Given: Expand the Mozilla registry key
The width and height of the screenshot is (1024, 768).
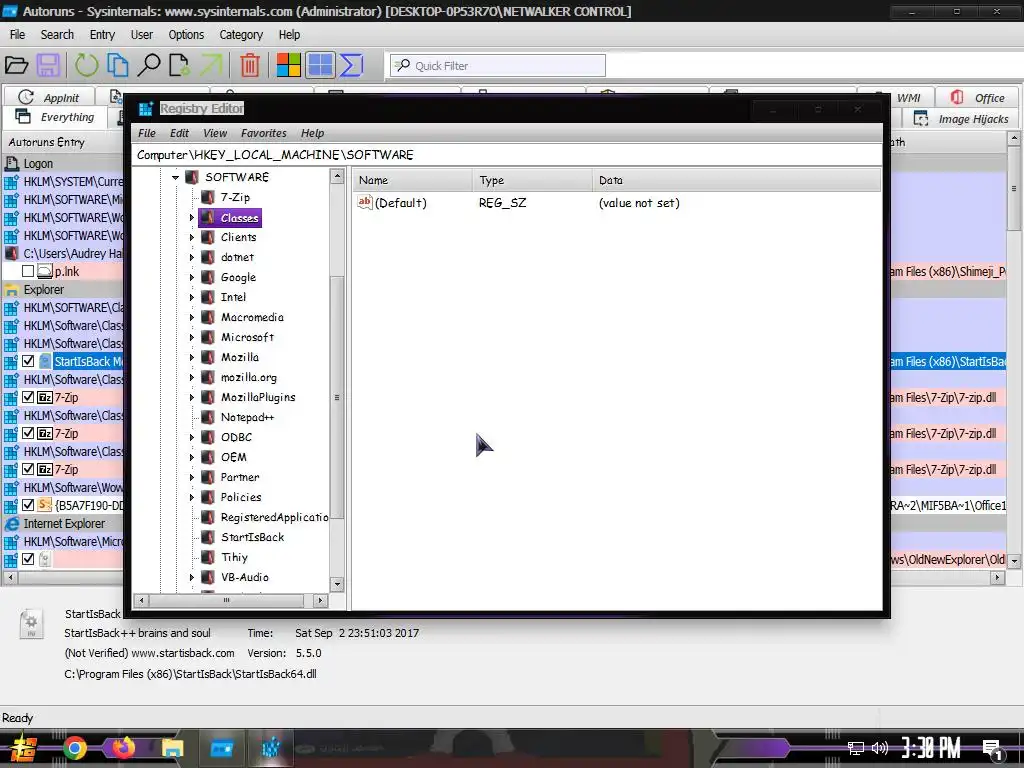Looking at the screenshot, I should coord(191,357).
